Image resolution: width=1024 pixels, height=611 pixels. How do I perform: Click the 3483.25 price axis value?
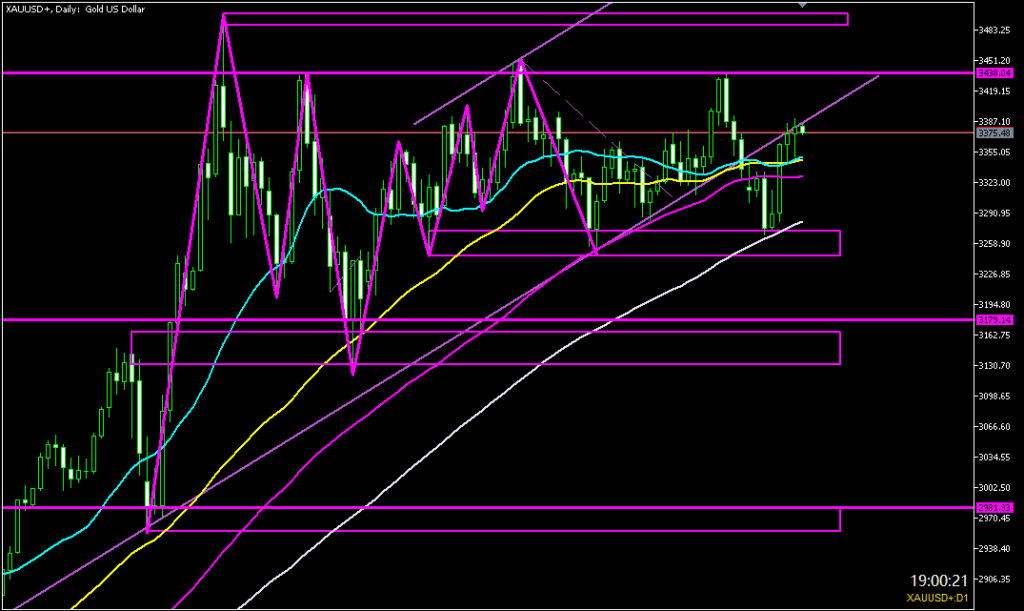click(995, 30)
